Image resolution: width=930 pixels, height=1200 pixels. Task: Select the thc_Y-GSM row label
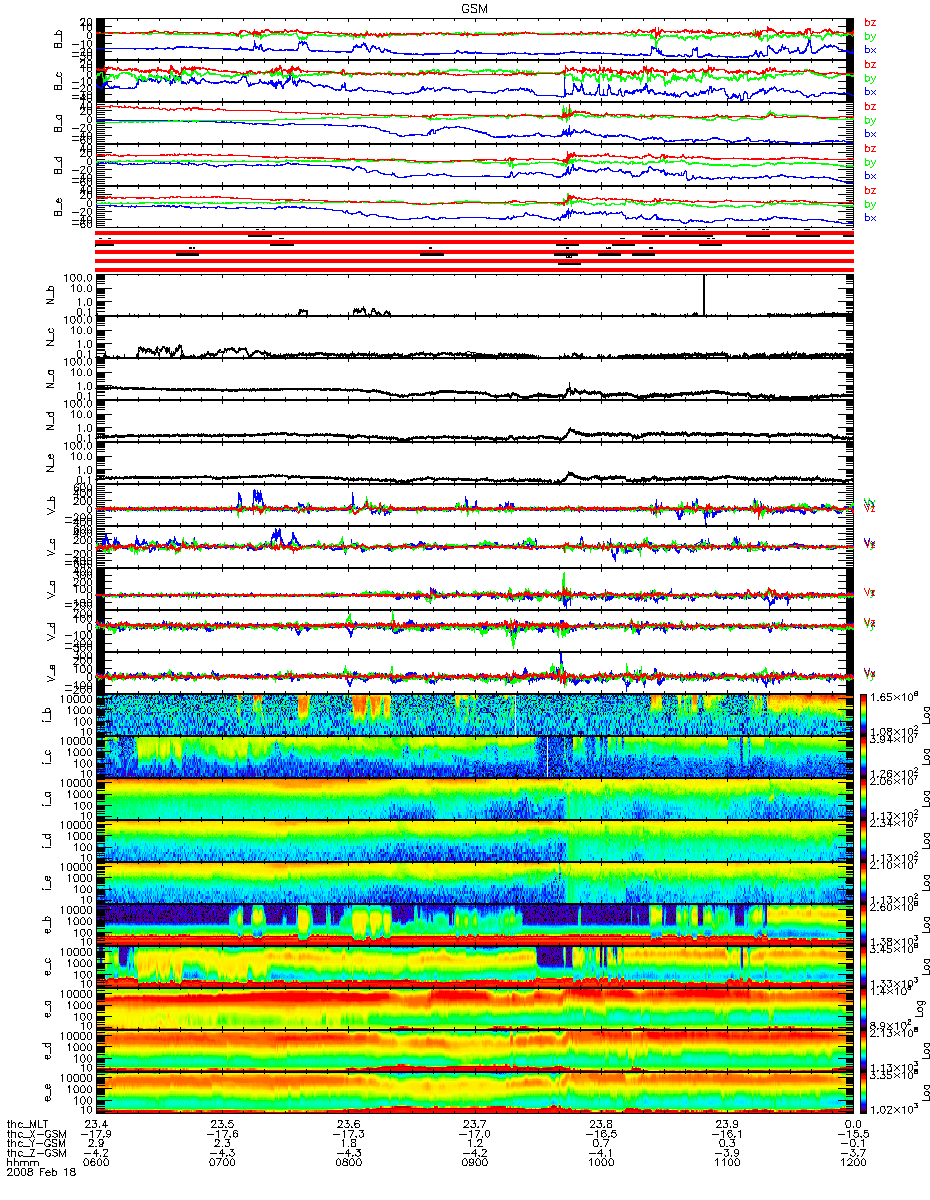pos(35,1145)
